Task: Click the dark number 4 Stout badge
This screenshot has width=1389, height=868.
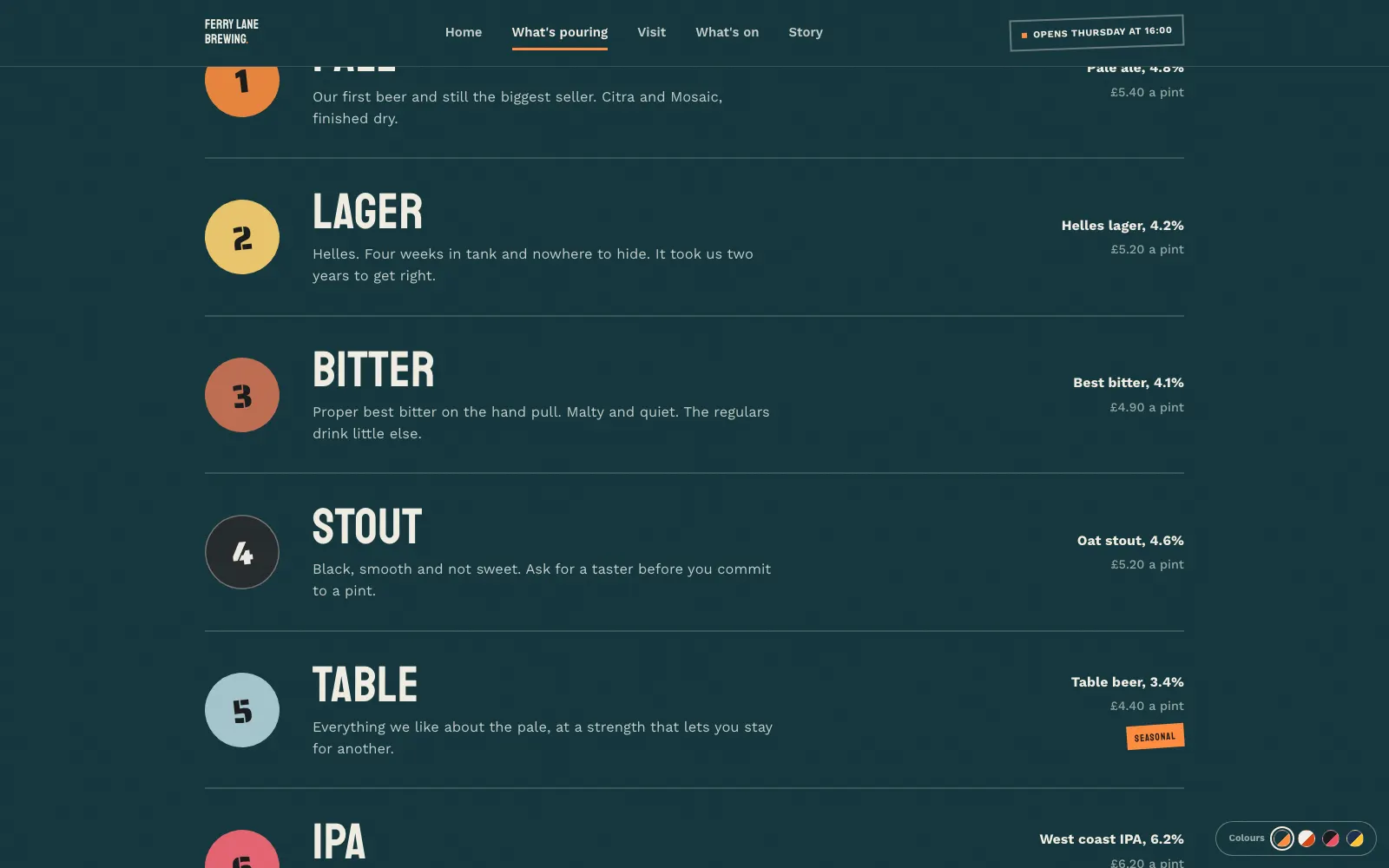Action: (242, 552)
